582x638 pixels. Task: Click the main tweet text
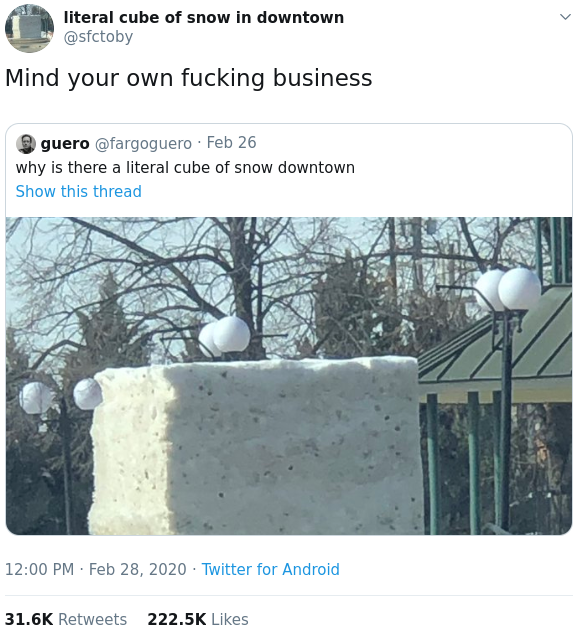tap(188, 78)
